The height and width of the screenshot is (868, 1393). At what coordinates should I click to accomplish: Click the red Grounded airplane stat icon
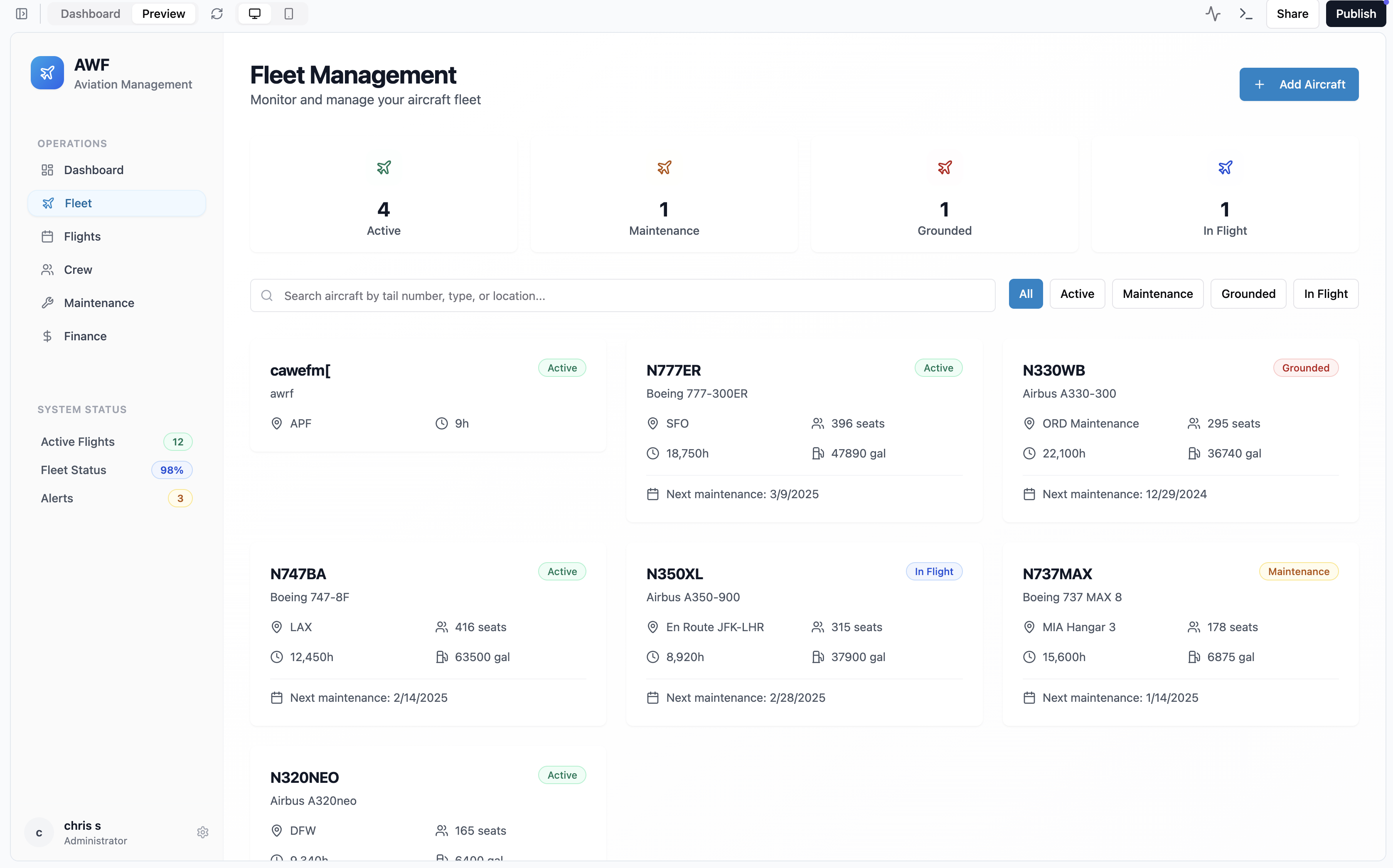945,167
